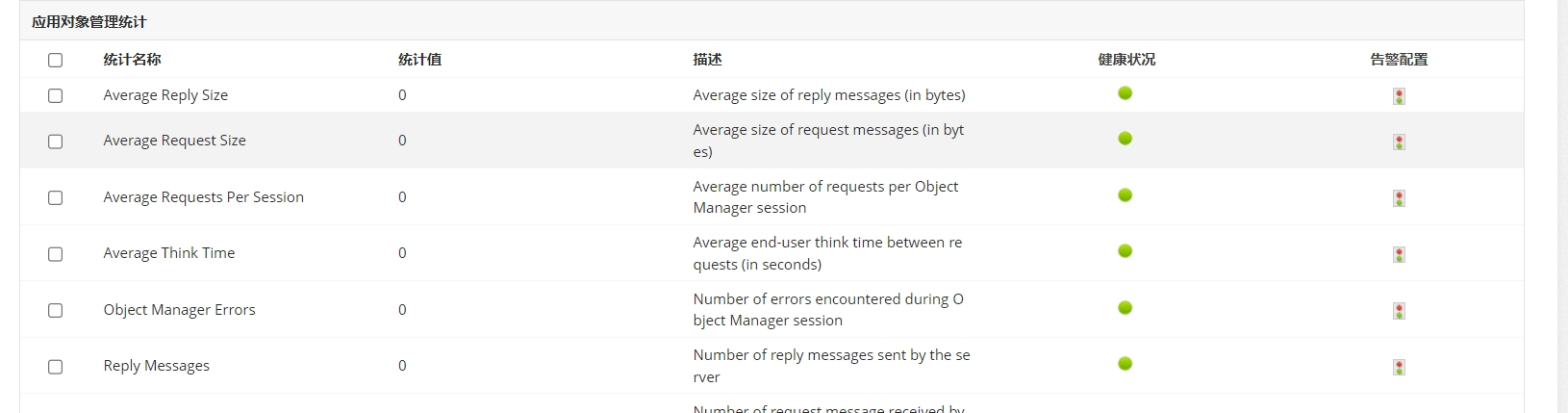The image size is (1568, 413).
Task: Check the Object Manager Errors row checkbox
Action: [x=55, y=310]
